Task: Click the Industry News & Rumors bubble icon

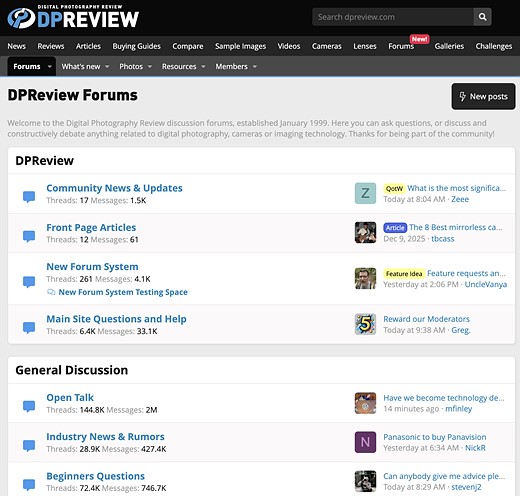Action: (x=29, y=445)
